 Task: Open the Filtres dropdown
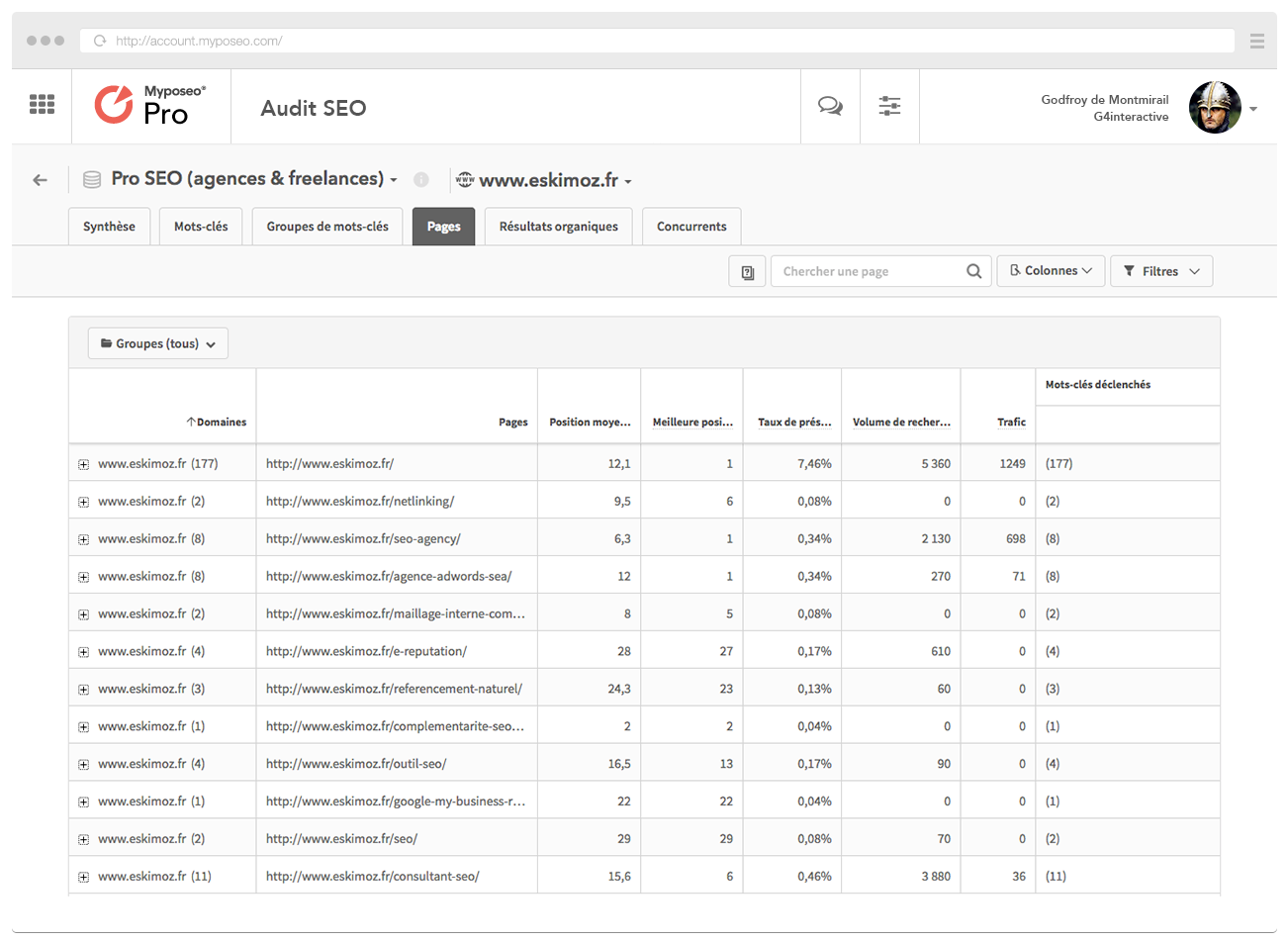coord(1161,271)
